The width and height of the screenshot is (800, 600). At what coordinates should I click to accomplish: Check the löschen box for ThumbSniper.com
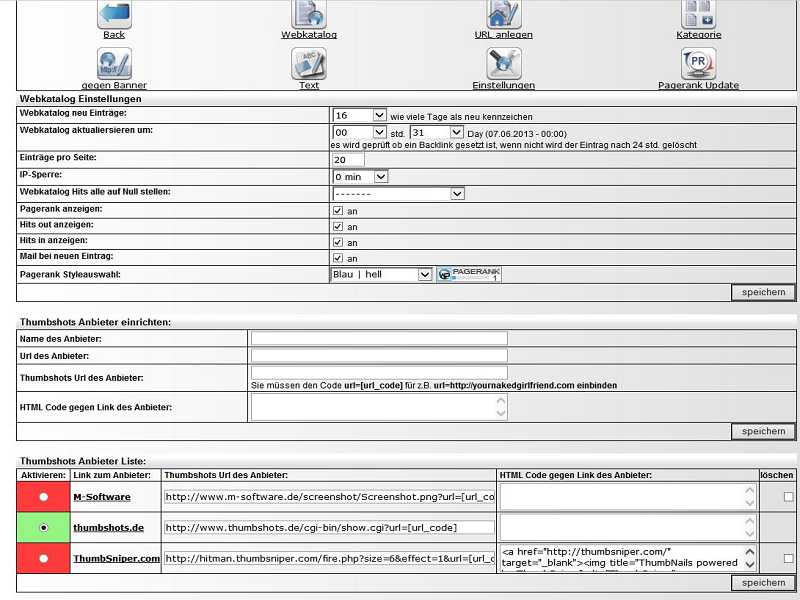[790, 558]
